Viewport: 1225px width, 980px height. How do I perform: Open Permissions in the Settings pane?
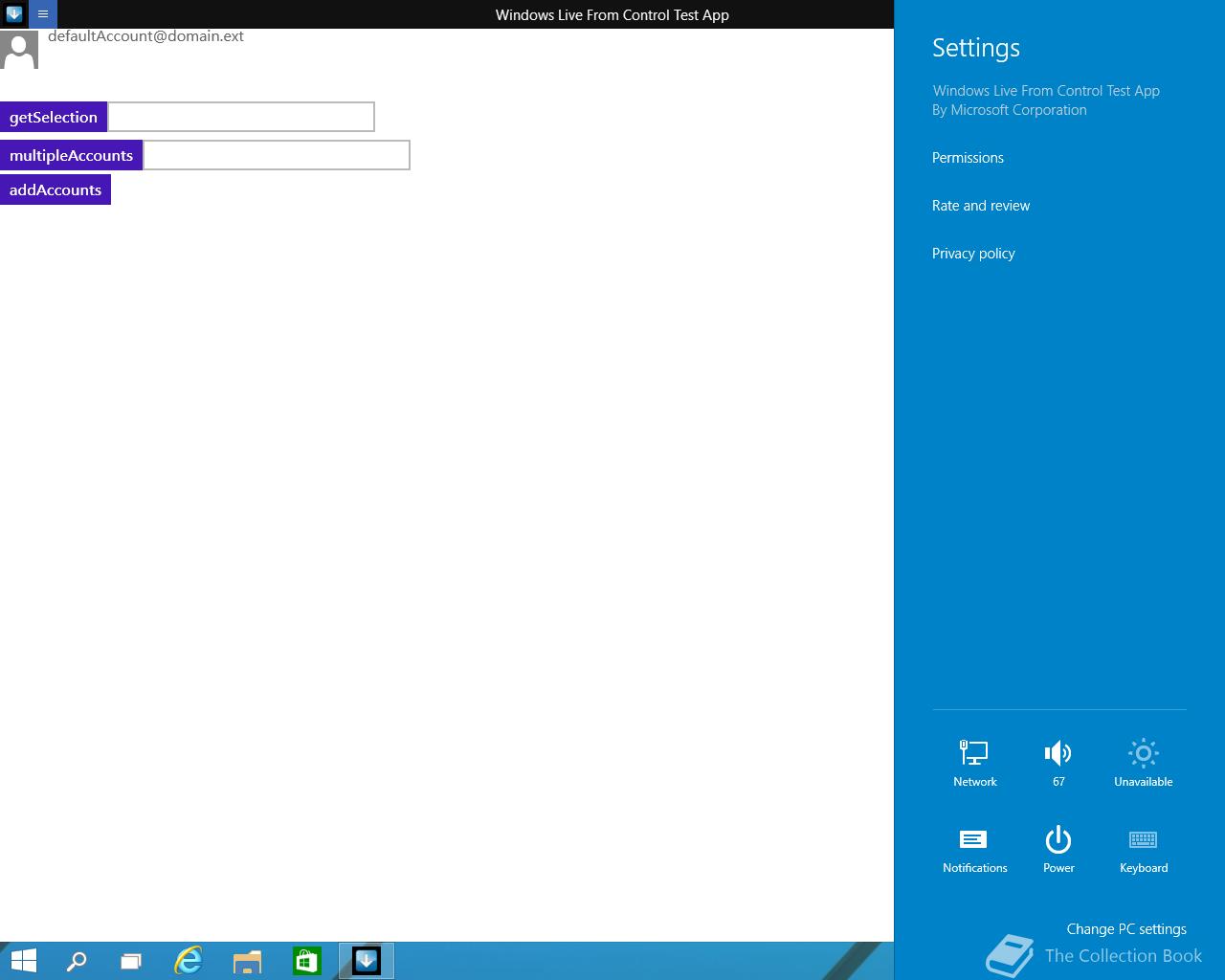[x=968, y=158]
